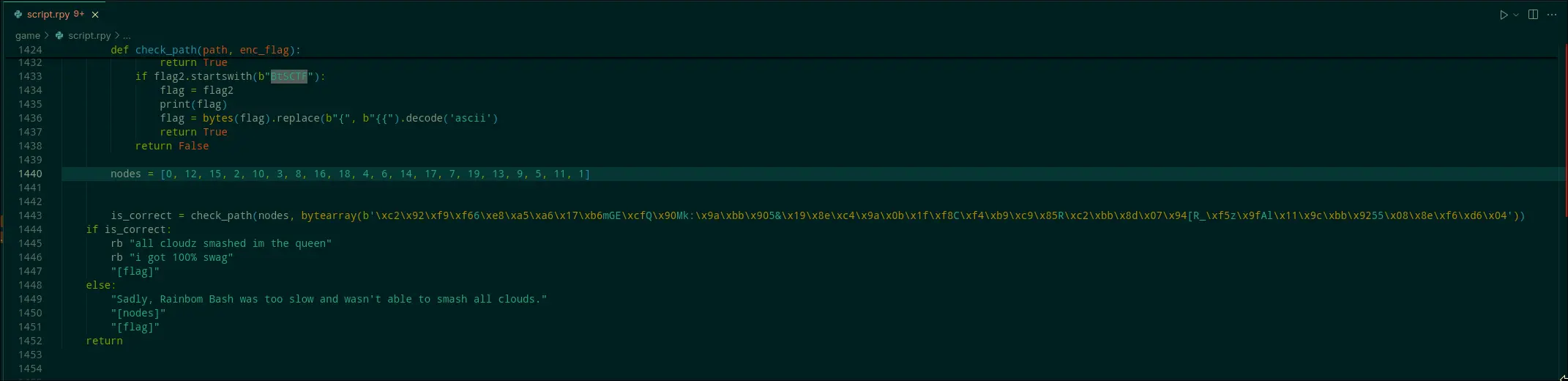1568x381 pixels.
Task: Click the highlighted BtSCTF text
Action: click(288, 76)
